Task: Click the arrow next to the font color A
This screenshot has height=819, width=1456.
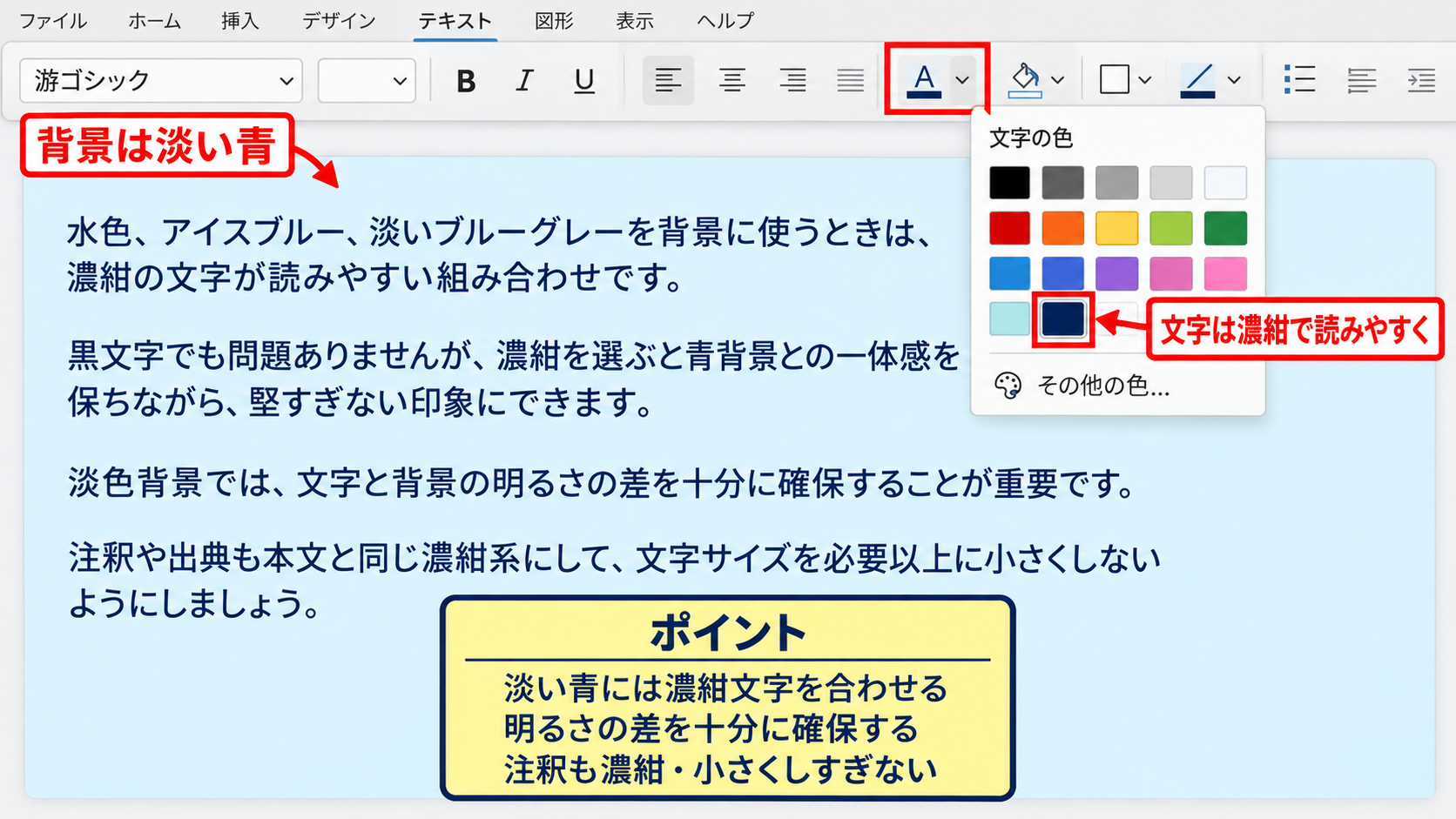Action: (x=962, y=80)
